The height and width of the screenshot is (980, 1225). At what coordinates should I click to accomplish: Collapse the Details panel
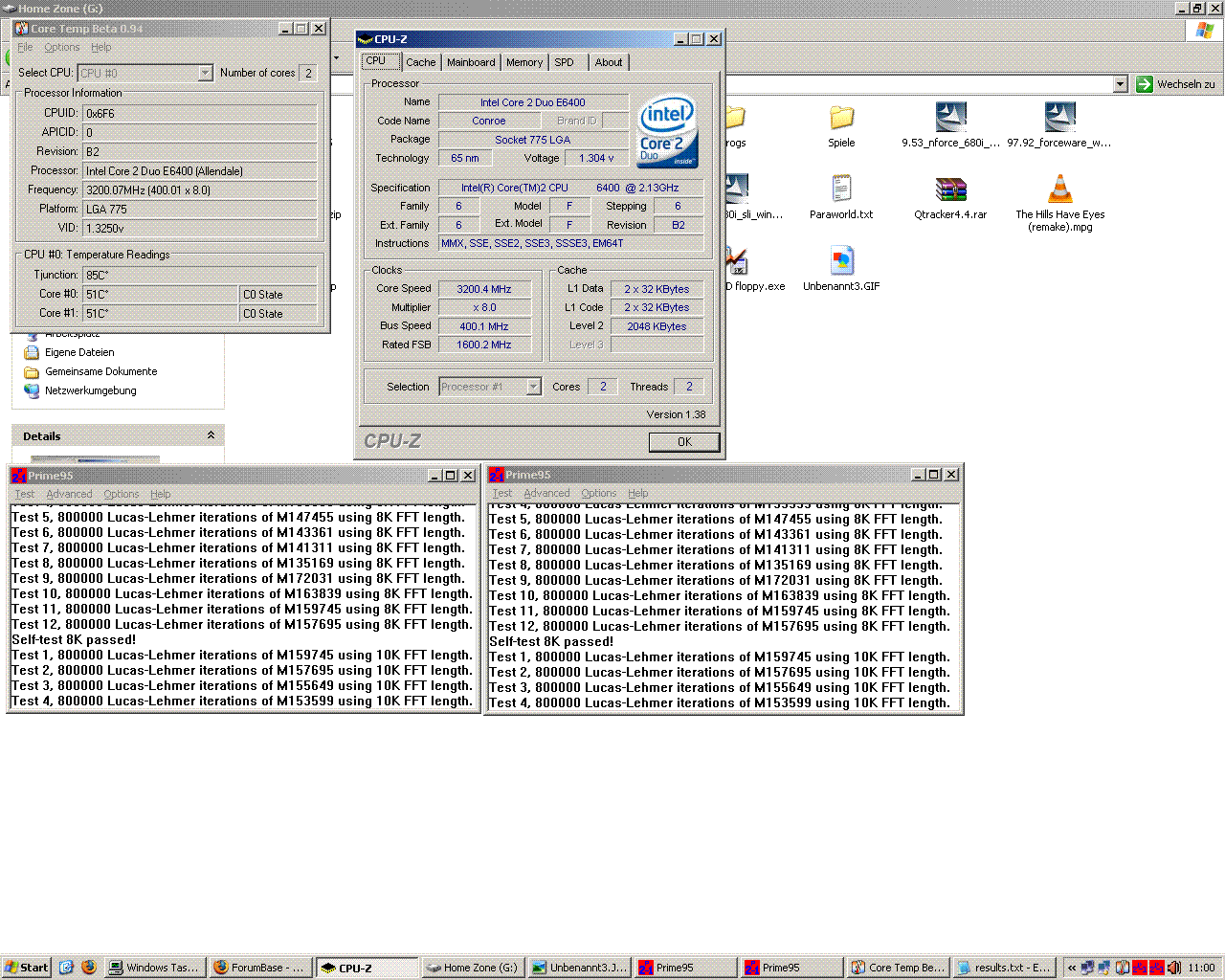tap(211, 435)
